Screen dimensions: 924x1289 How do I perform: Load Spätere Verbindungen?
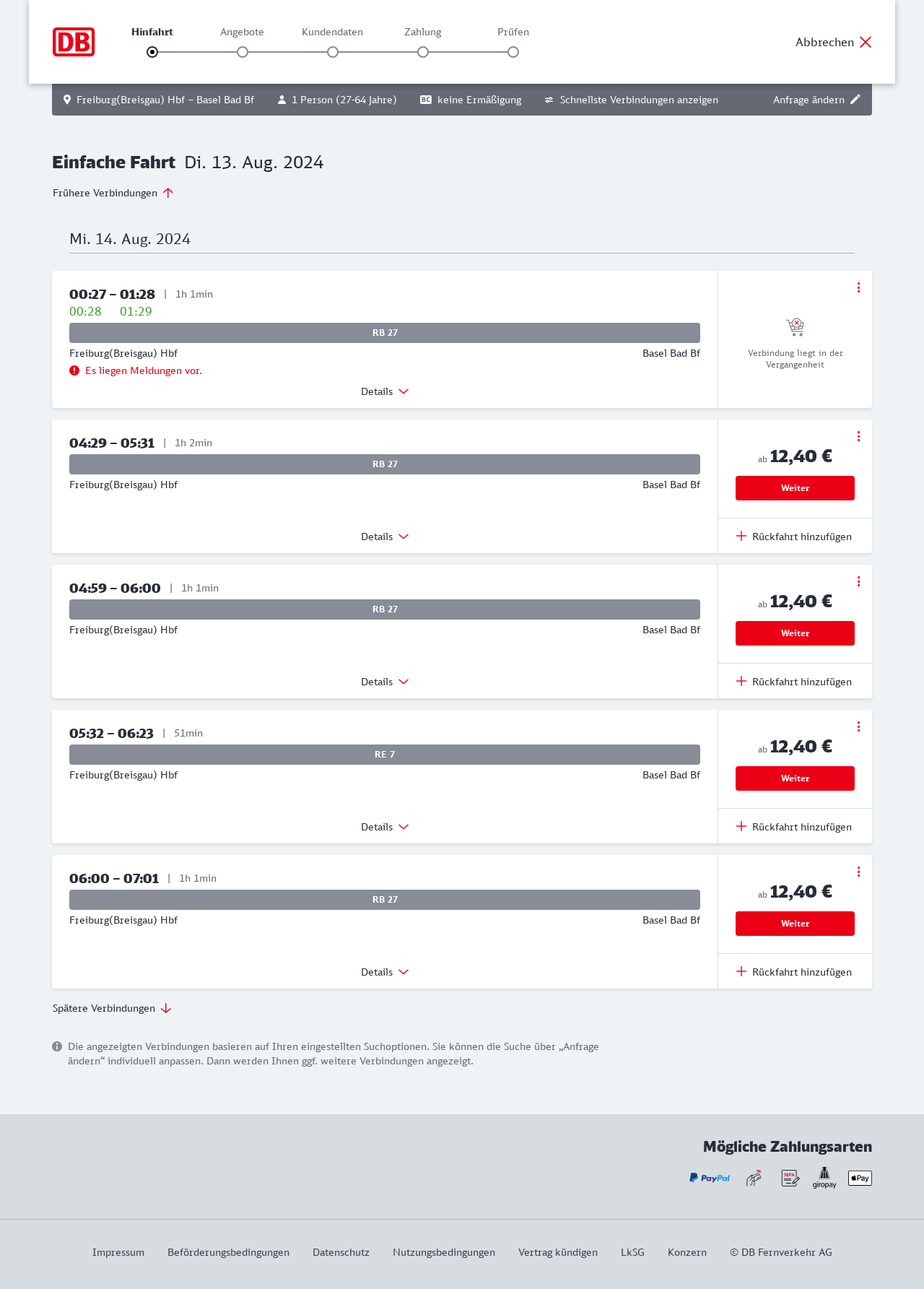pyautogui.click(x=112, y=1008)
